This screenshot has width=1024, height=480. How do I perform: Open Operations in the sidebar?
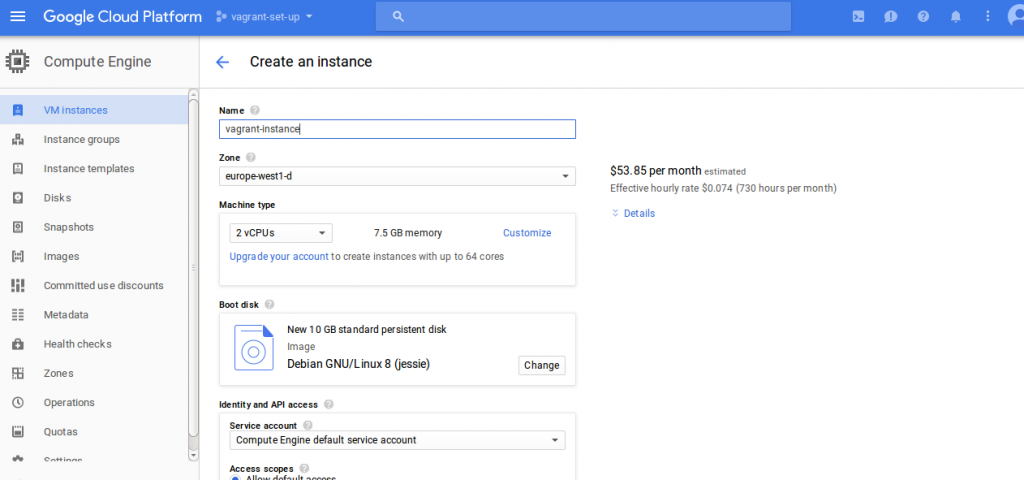[94, 402]
